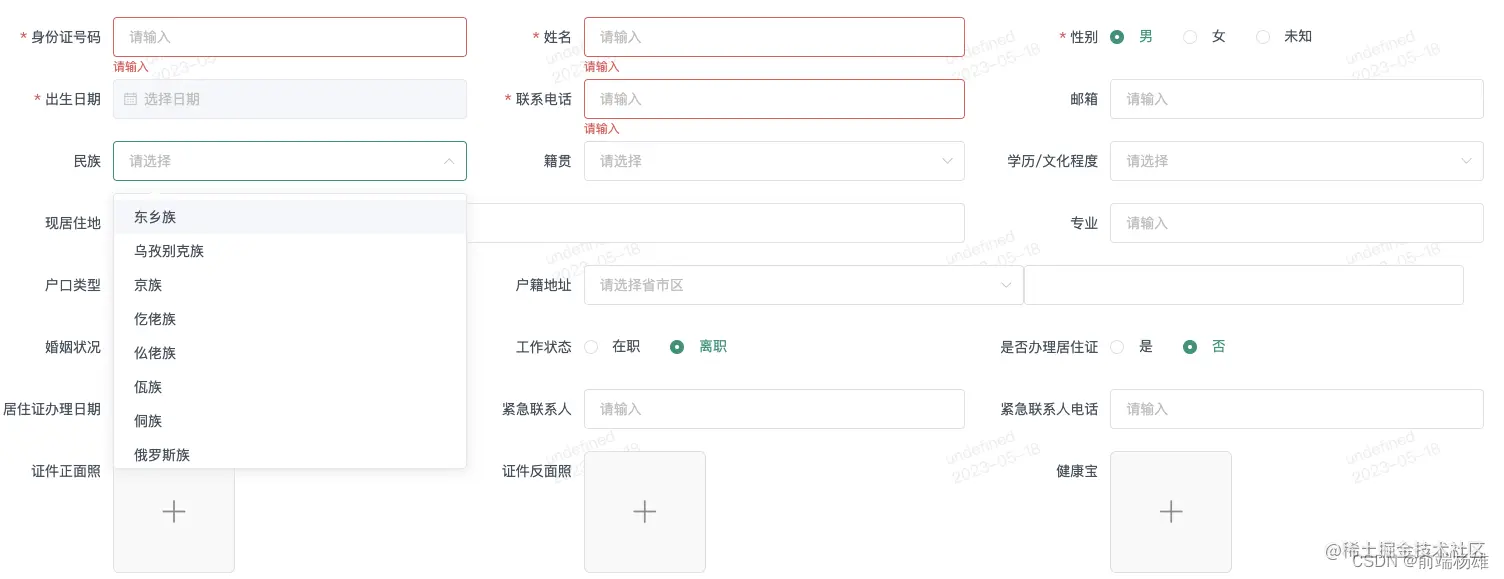Select 在职 work status
The image size is (1504, 579).
(589, 346)
